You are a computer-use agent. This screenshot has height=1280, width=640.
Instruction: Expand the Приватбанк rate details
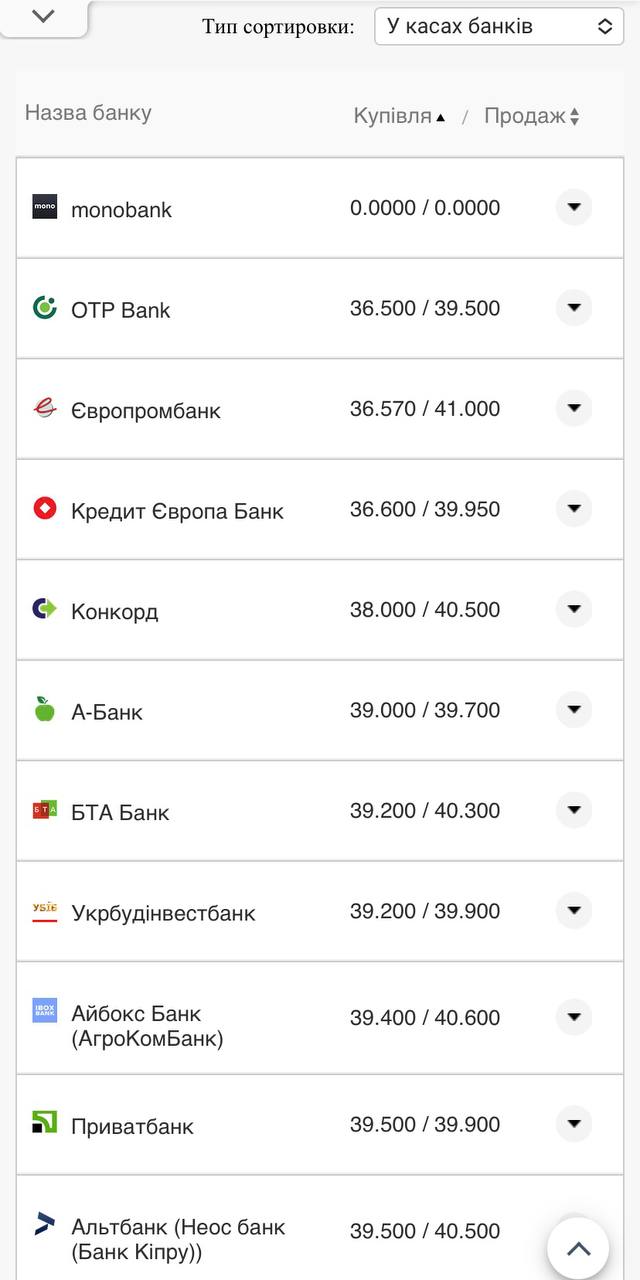pyautogui.click(x=574, y=1124)
